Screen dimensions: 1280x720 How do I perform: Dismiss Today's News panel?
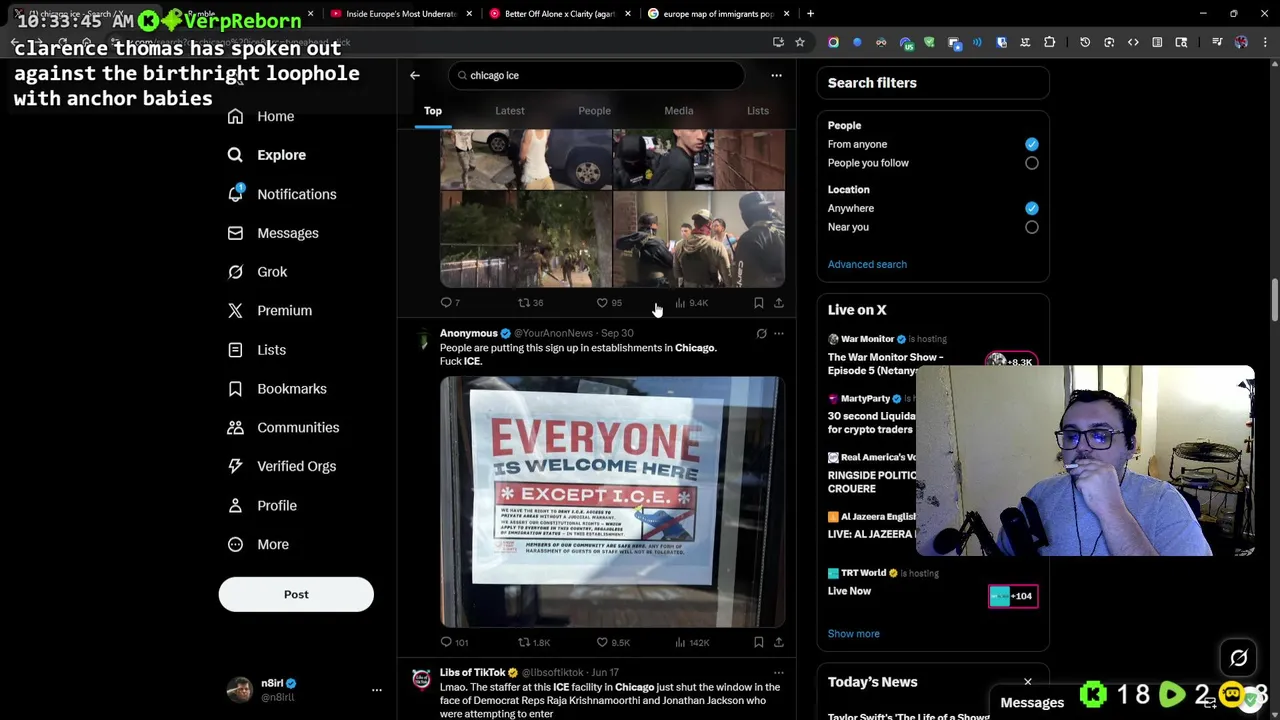point(1027,682)
